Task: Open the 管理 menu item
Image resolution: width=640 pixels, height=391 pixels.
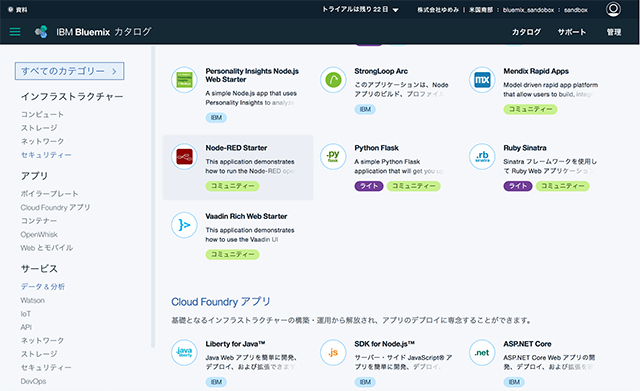Action: tap(613, 32)
